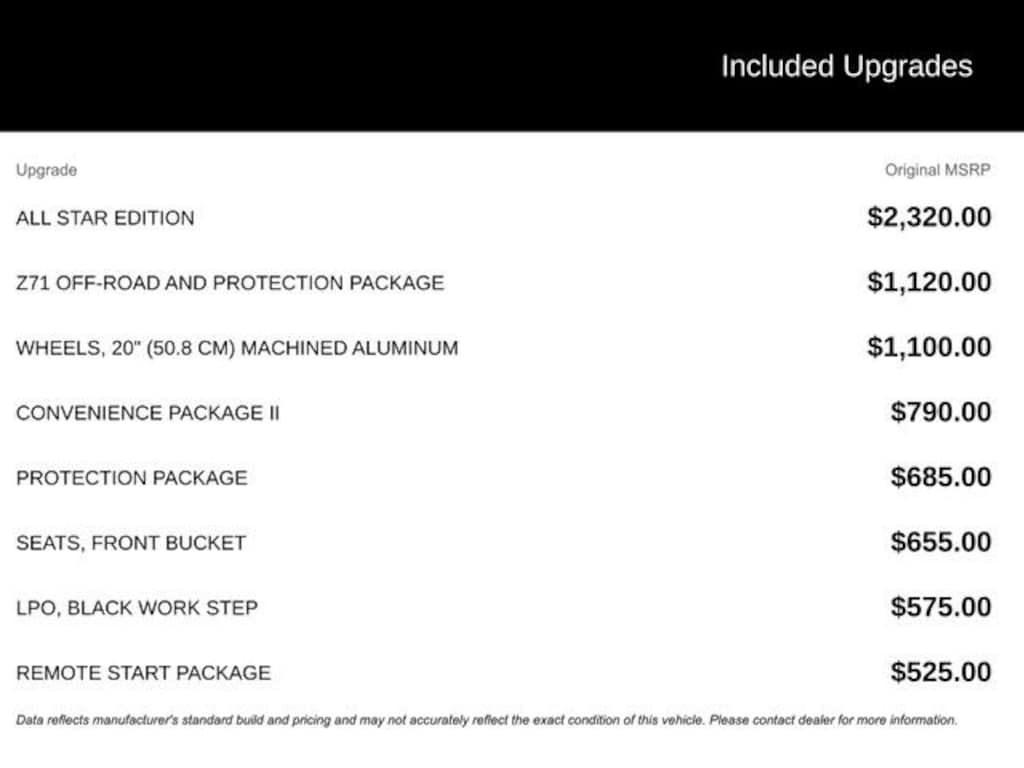Click the $655.00 price
Image resolution: width=1024 pixels, height=768 pixels.
tap(941, 543)
